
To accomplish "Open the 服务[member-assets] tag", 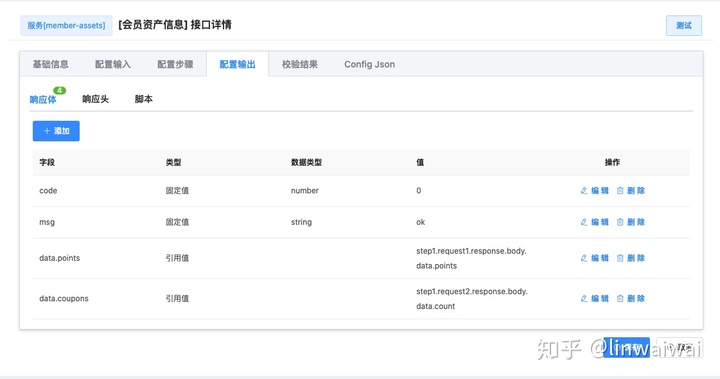I will (66, 26).
